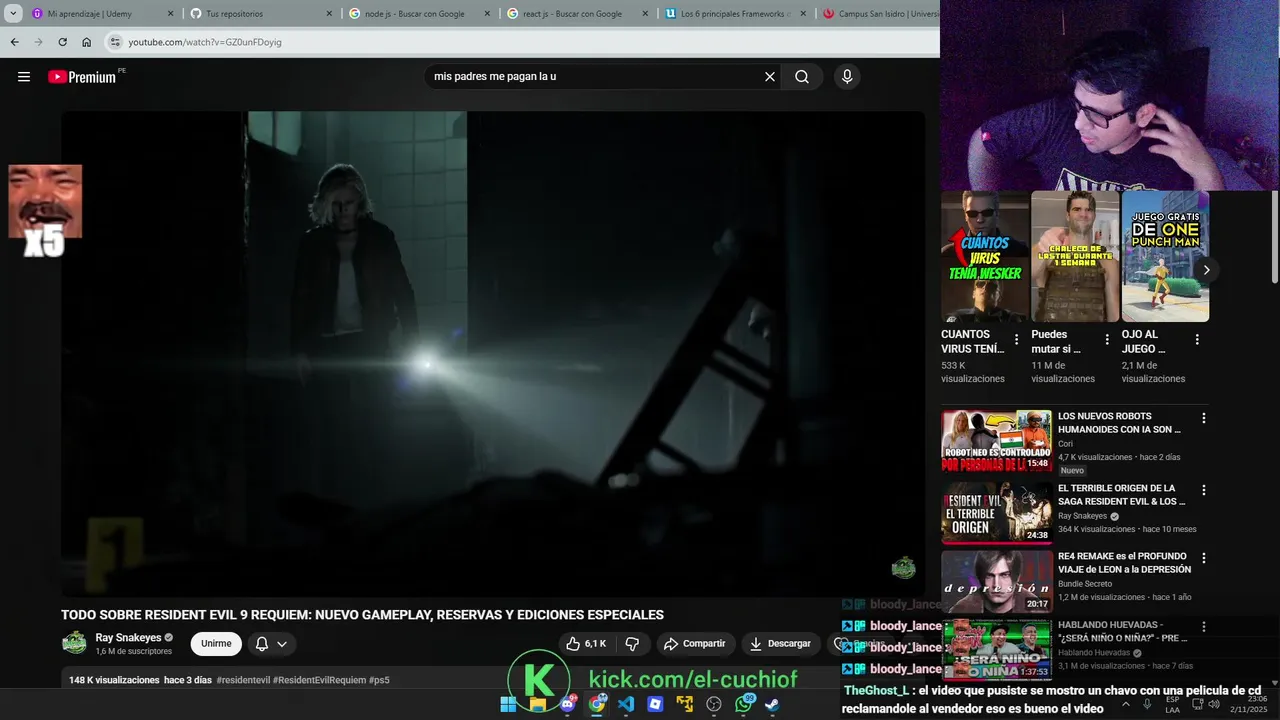
Task: Close the node js Google tab
Action: coord(486,14)
